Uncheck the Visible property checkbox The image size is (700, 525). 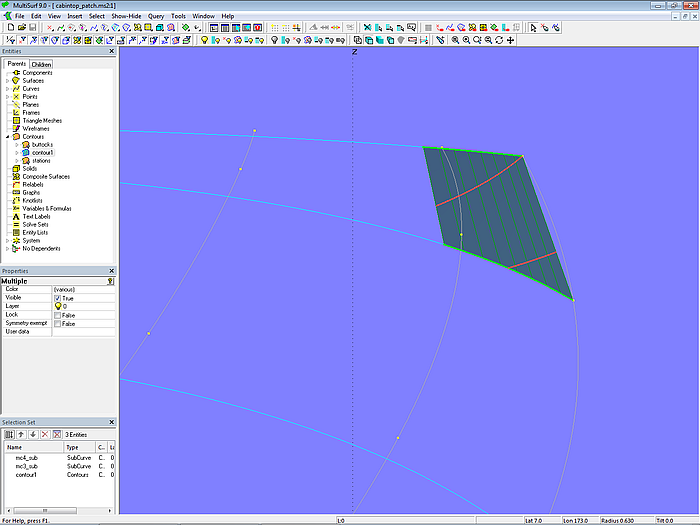click(x=58, y=298)
